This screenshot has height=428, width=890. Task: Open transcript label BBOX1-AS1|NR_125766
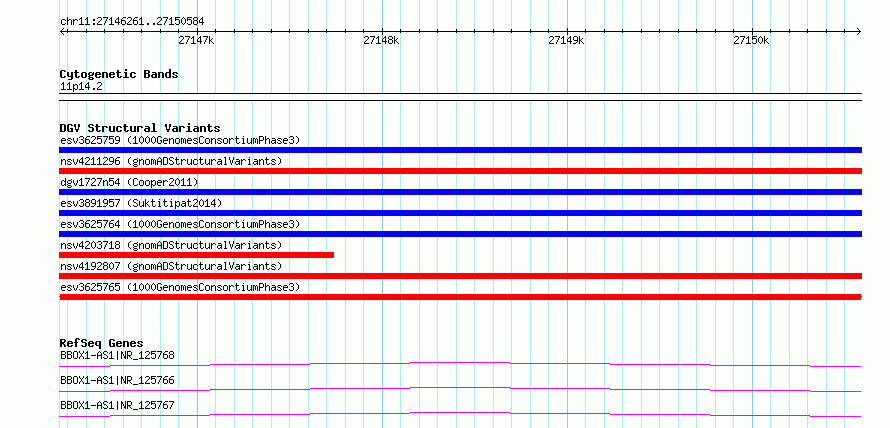pyautogui.click(x=117, y=380)
